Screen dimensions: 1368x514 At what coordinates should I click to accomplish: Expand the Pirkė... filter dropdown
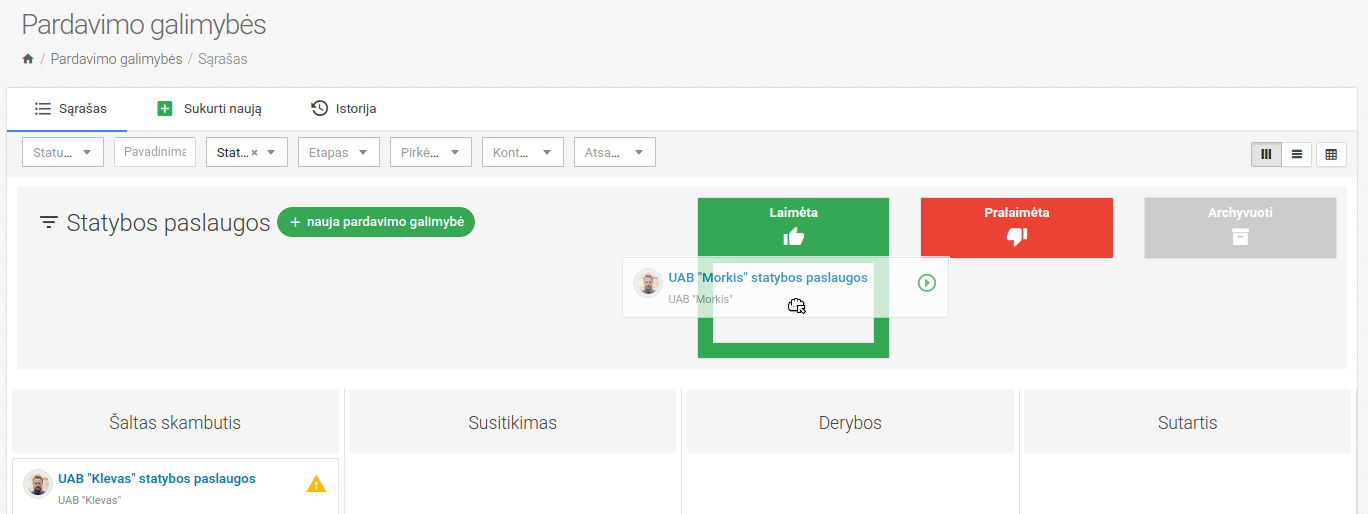pyautogui.click(x=430, y=152)
